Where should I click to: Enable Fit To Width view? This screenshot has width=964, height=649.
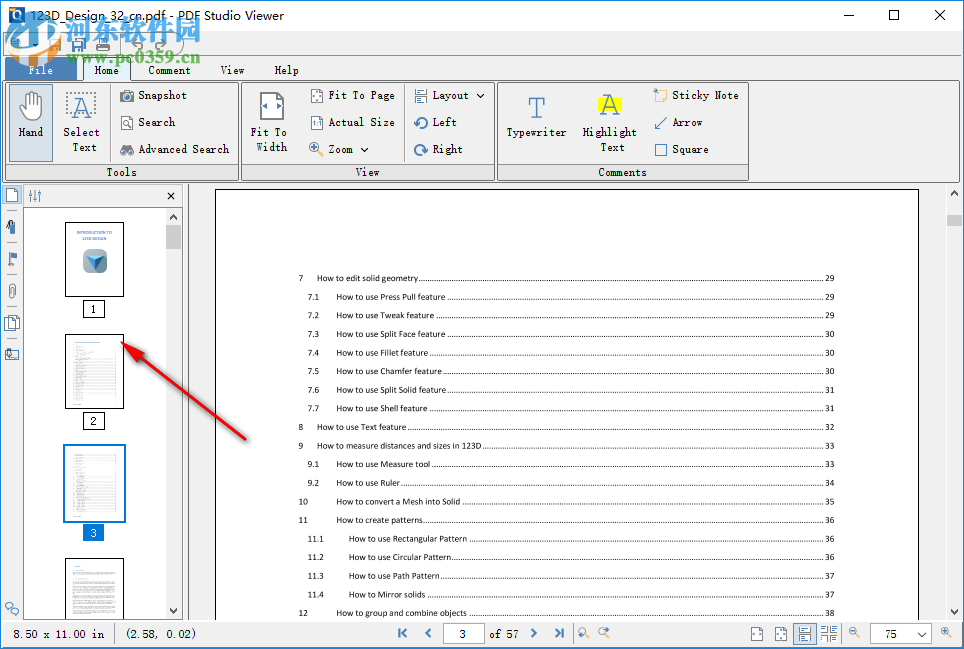click(x=270, y=120)
